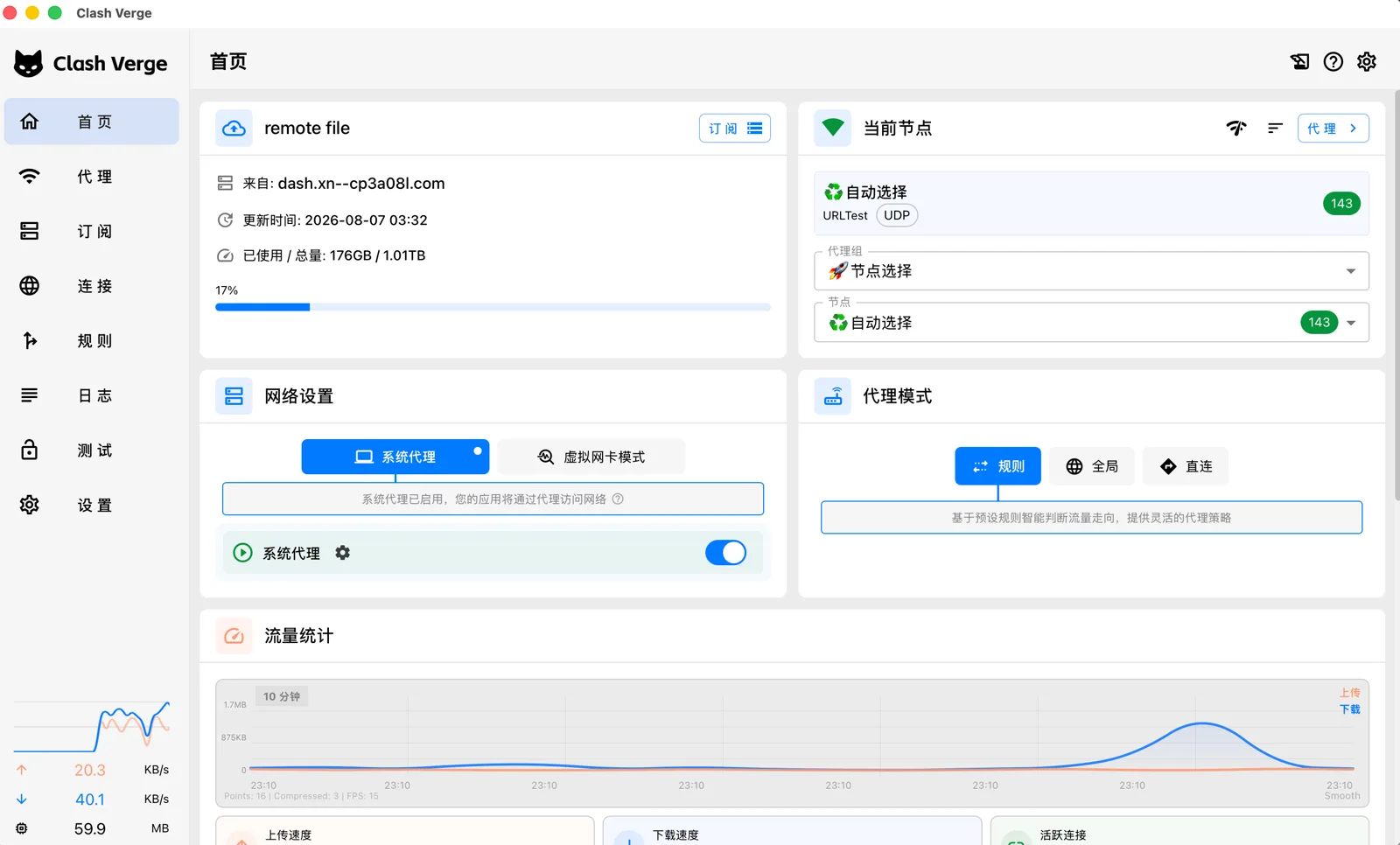Click the 日志 logs lines icon in sidebar
The width and height of the screenshot is (1400, 845).
coord(30,395)
